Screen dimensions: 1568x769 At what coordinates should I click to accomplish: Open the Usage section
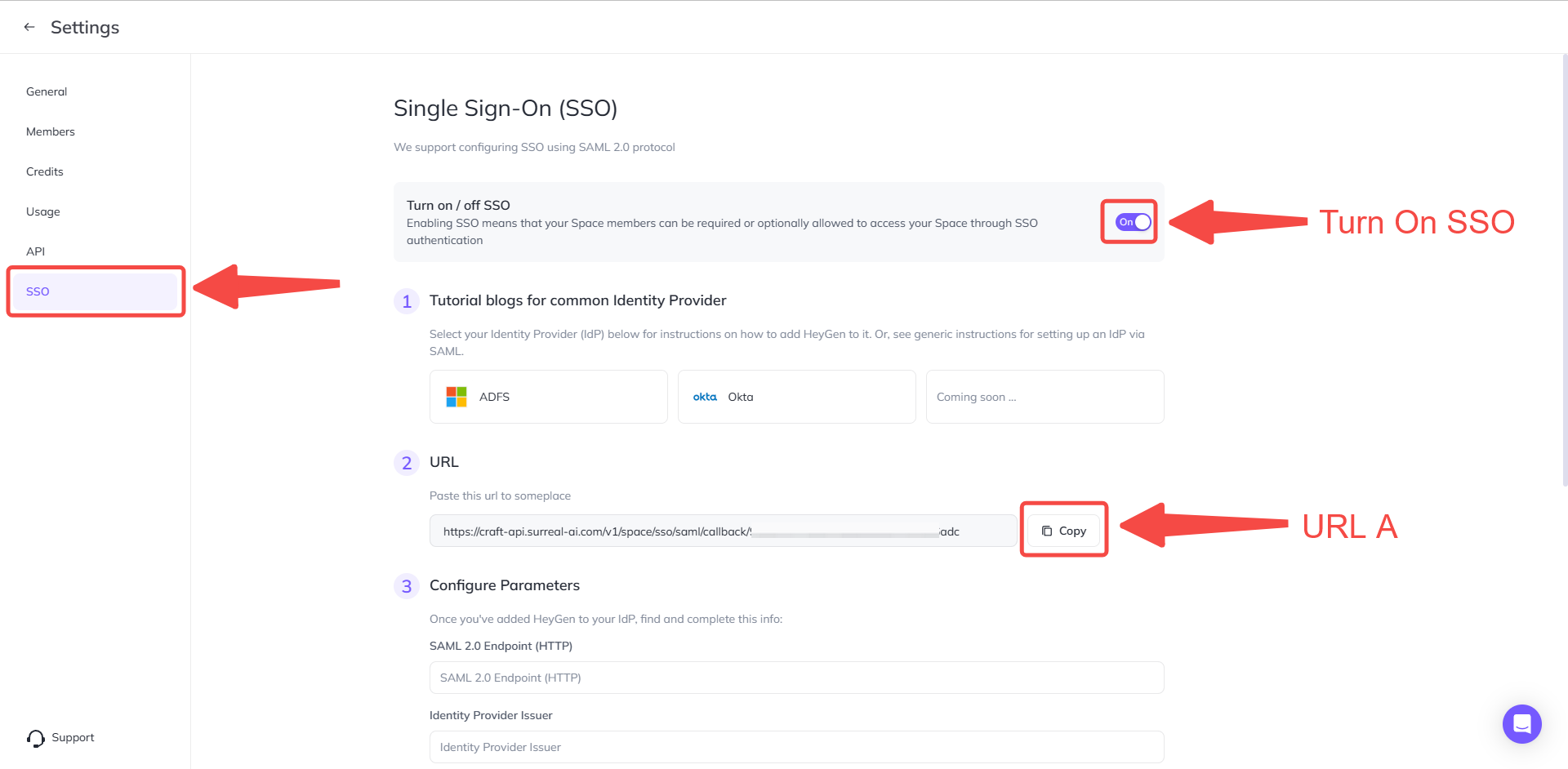coord(42,211)
